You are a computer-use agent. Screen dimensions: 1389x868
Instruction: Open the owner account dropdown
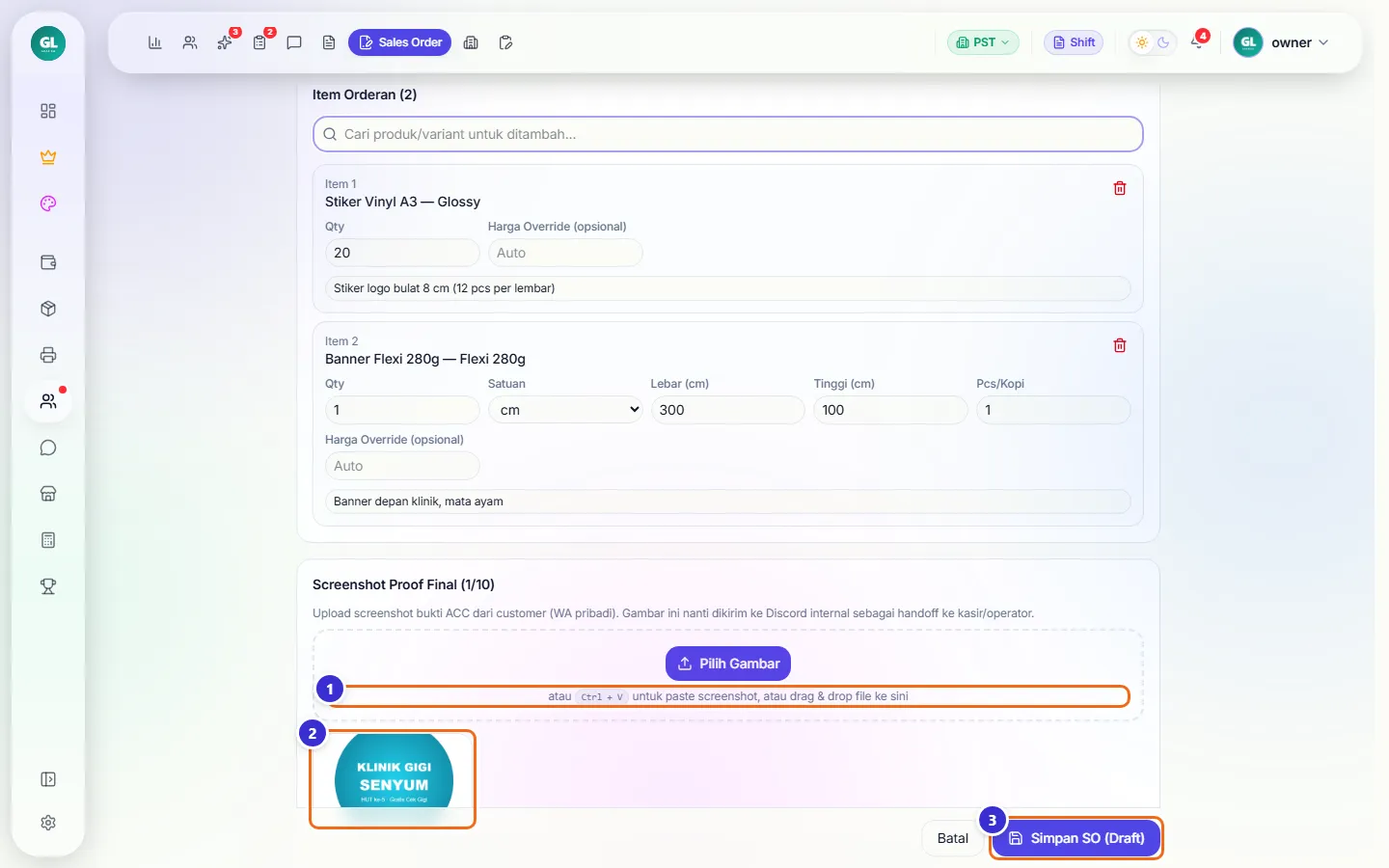point(1283,42)
